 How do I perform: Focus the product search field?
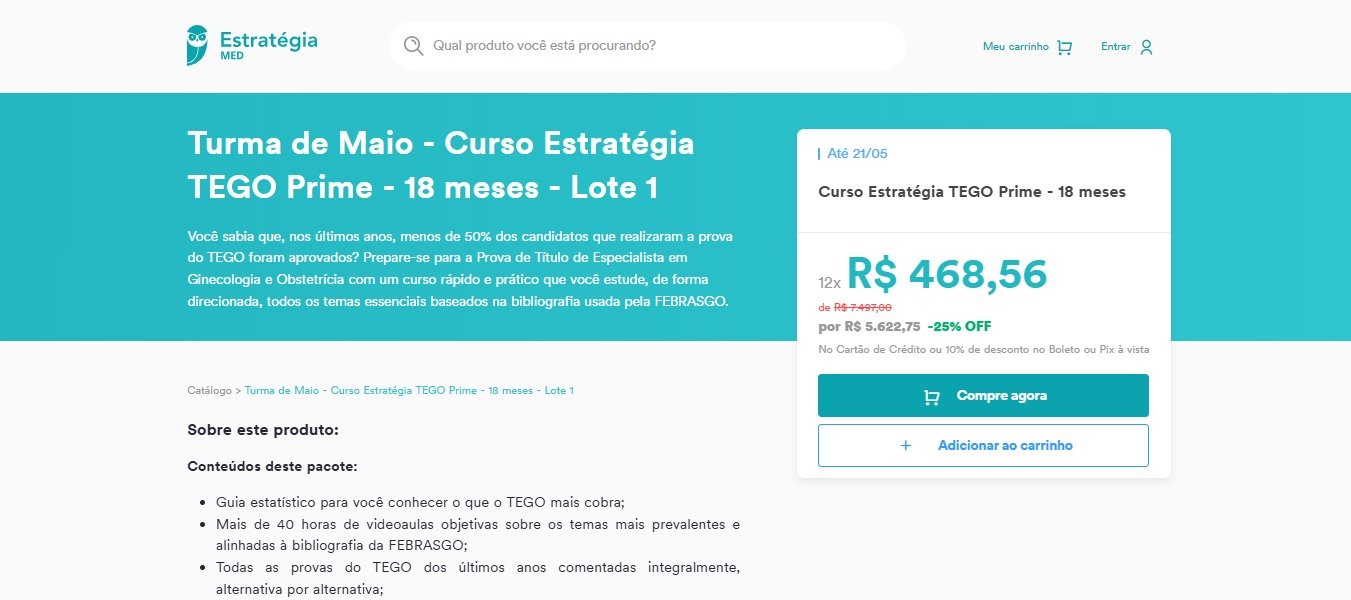pyautogui.click(x=647, y=46)
